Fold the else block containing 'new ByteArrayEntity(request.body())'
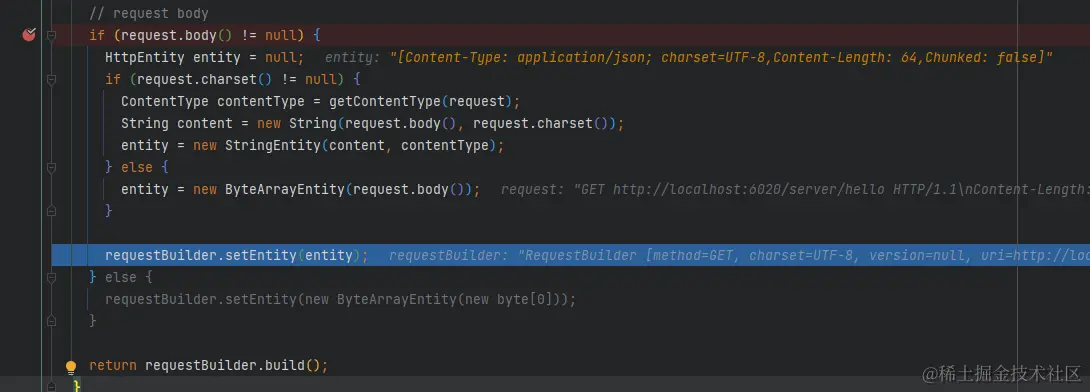This screenshot has width=1090, height=392. tap(51, 168)
